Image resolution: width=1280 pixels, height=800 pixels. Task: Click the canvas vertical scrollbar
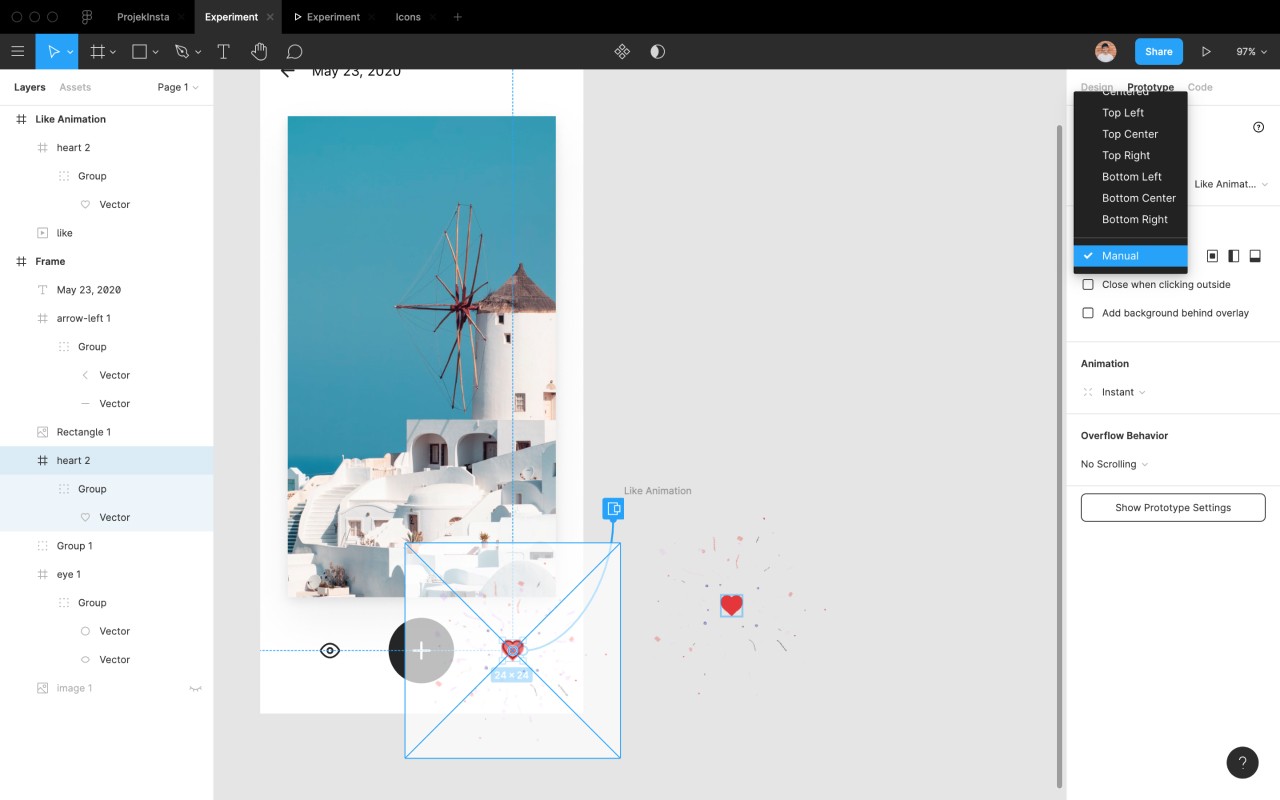[x=1060, y=456]
